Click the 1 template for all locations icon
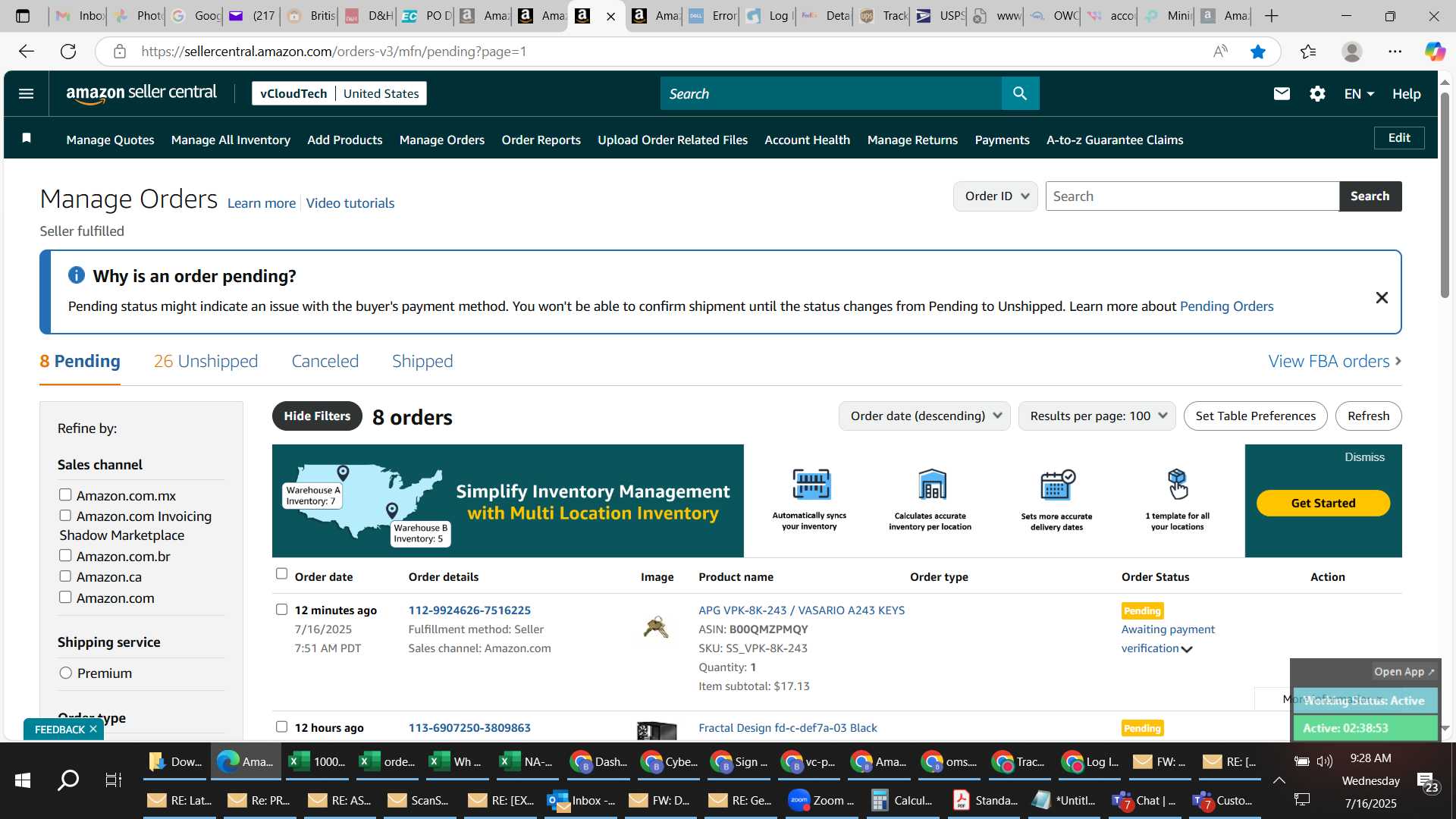The image size is (1456, 819). click(x=1177, y=484)
